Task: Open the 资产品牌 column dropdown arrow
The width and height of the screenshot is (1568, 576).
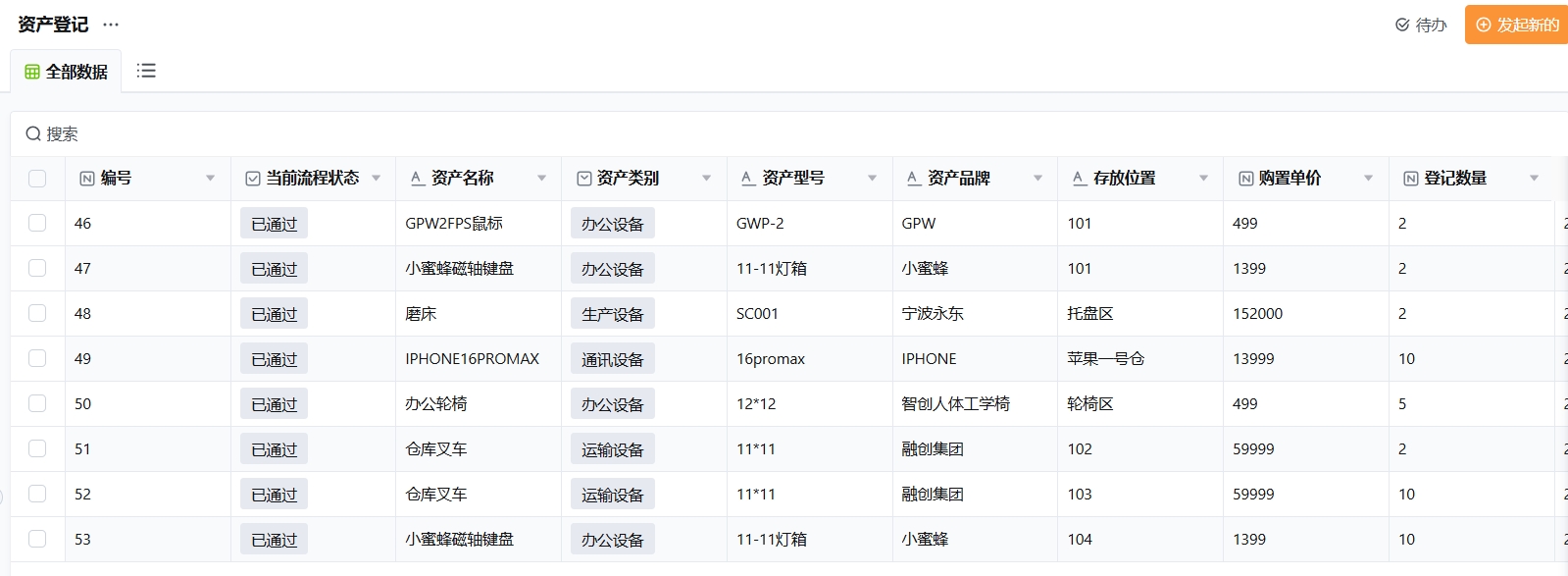Action: [x=1037, y=179]
